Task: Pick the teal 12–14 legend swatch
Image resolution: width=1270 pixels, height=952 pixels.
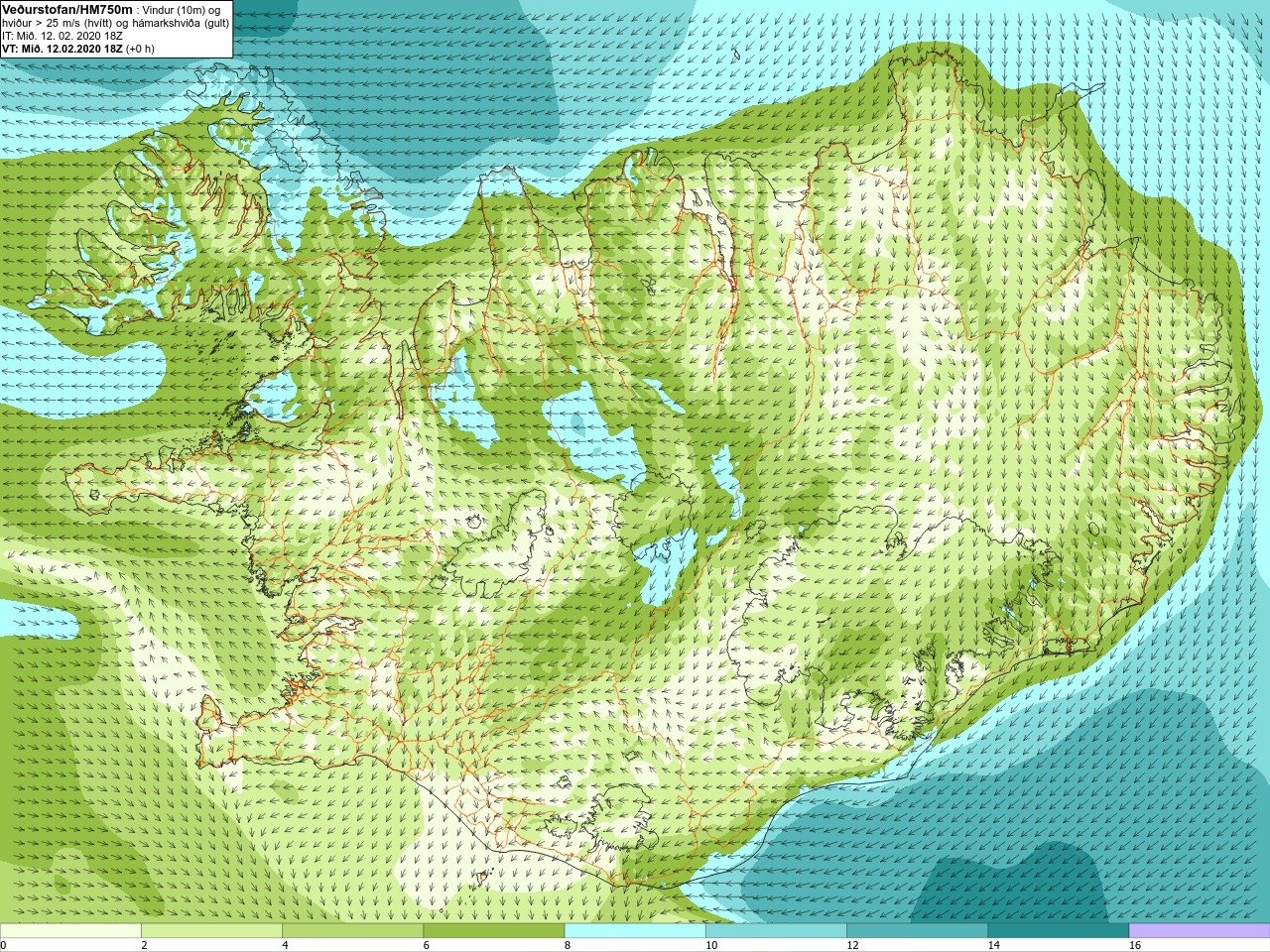Action: pos(917,931)
